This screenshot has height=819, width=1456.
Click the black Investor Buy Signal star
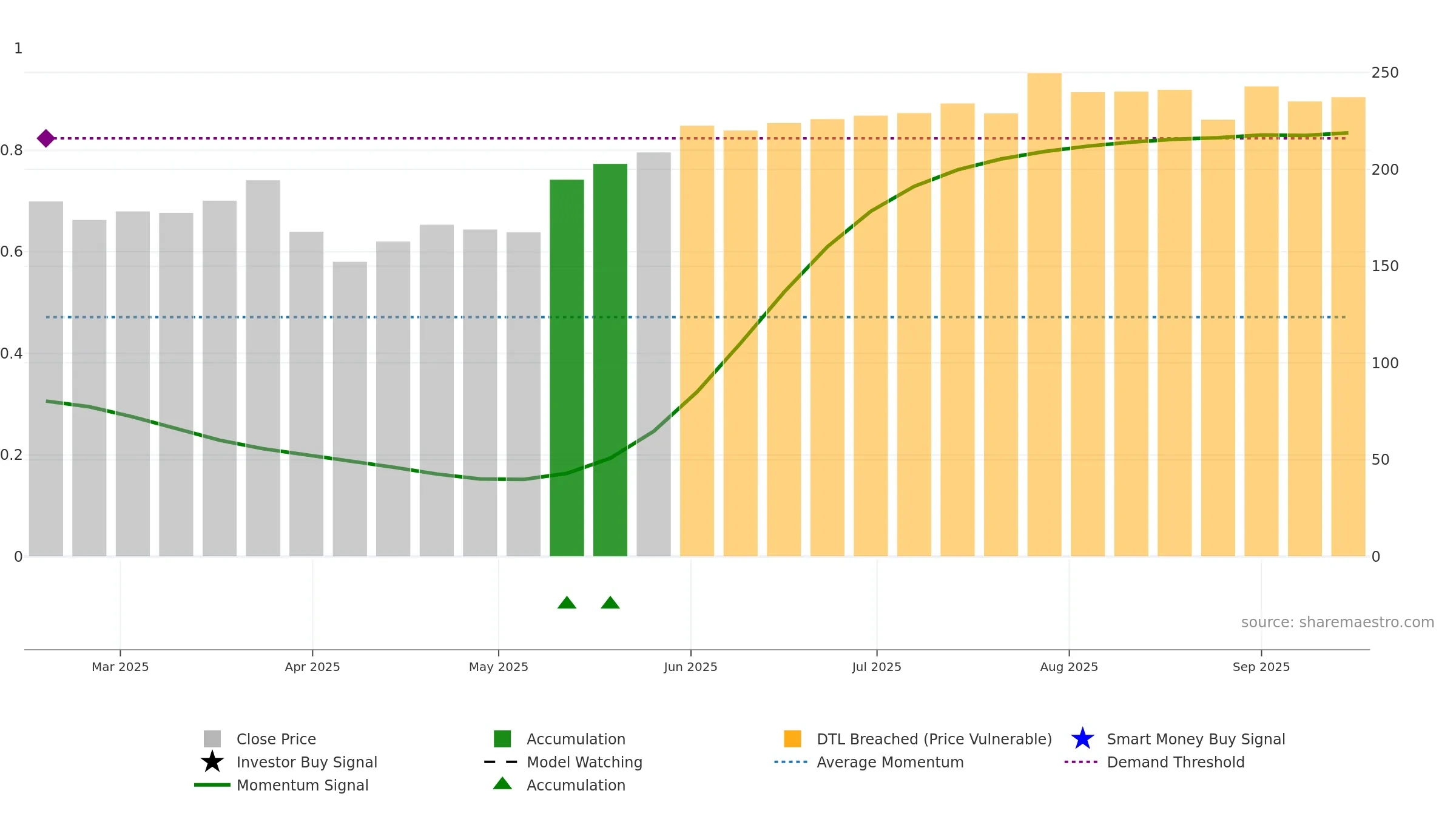212,762
